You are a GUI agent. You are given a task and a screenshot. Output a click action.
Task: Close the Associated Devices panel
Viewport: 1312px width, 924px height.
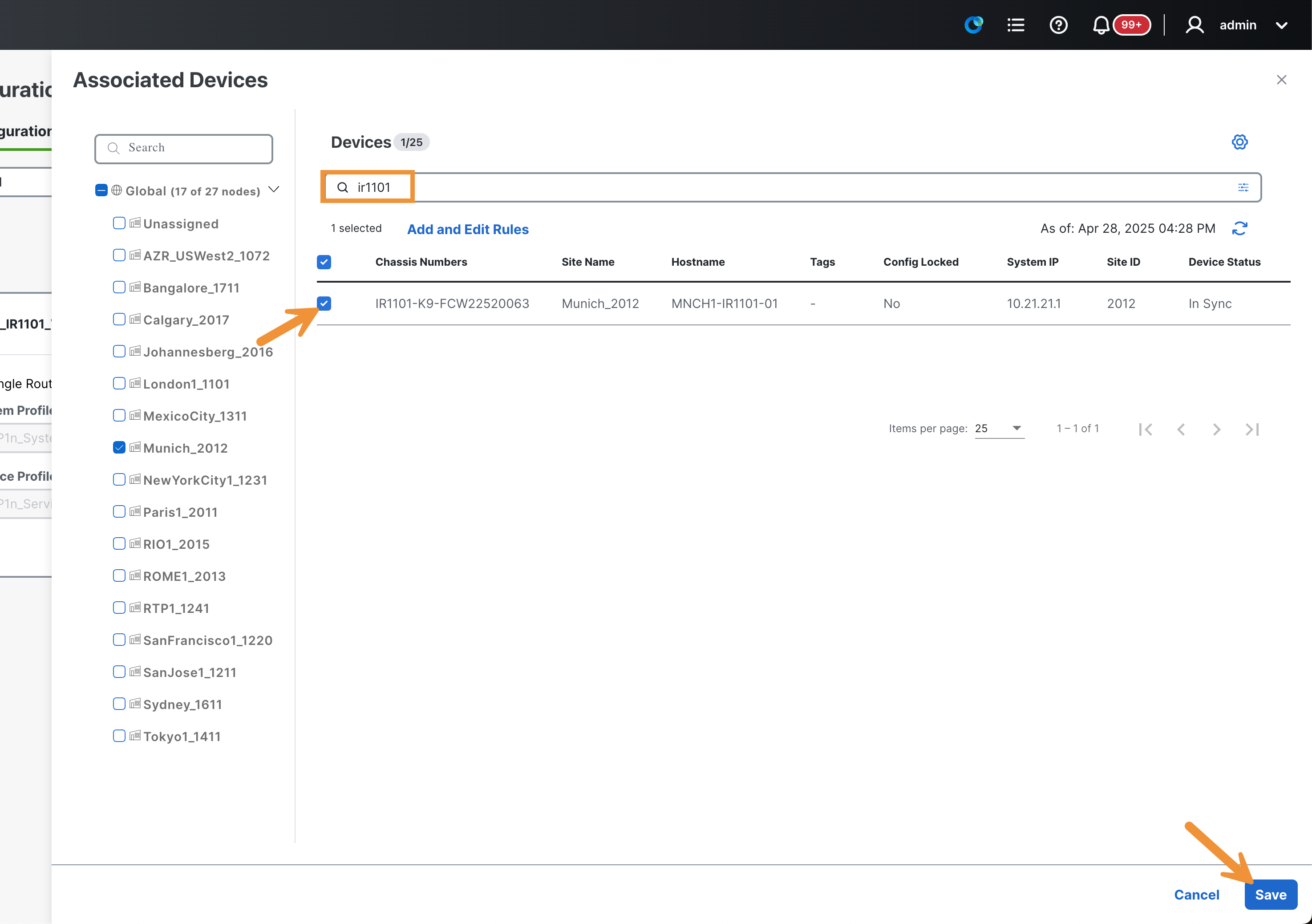pos(1282,79)
